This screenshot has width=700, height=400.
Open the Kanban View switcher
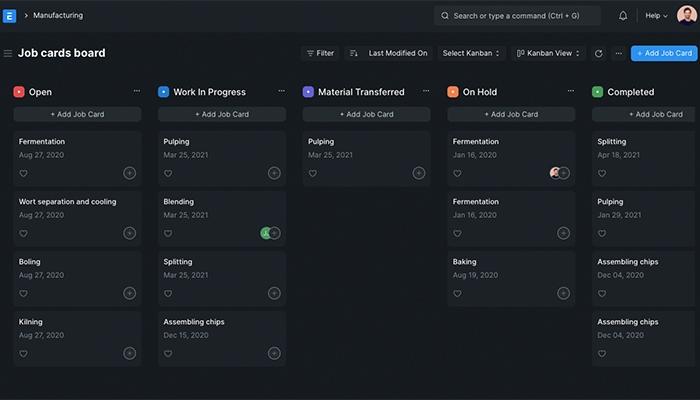tap(548, 53)
